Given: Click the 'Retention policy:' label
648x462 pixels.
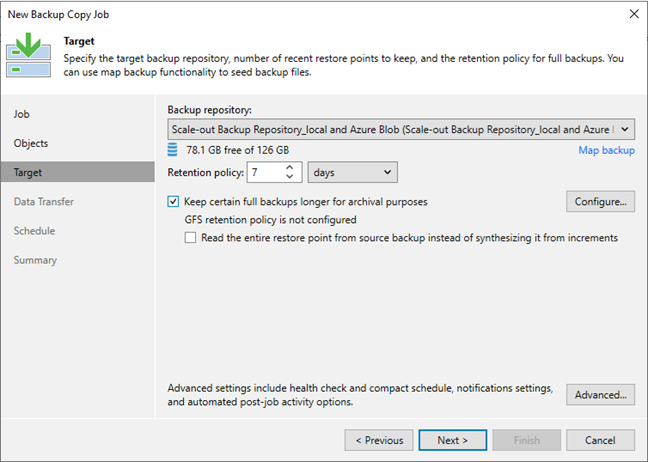Looking at the screenshot, I should click(x=205, y=172).
